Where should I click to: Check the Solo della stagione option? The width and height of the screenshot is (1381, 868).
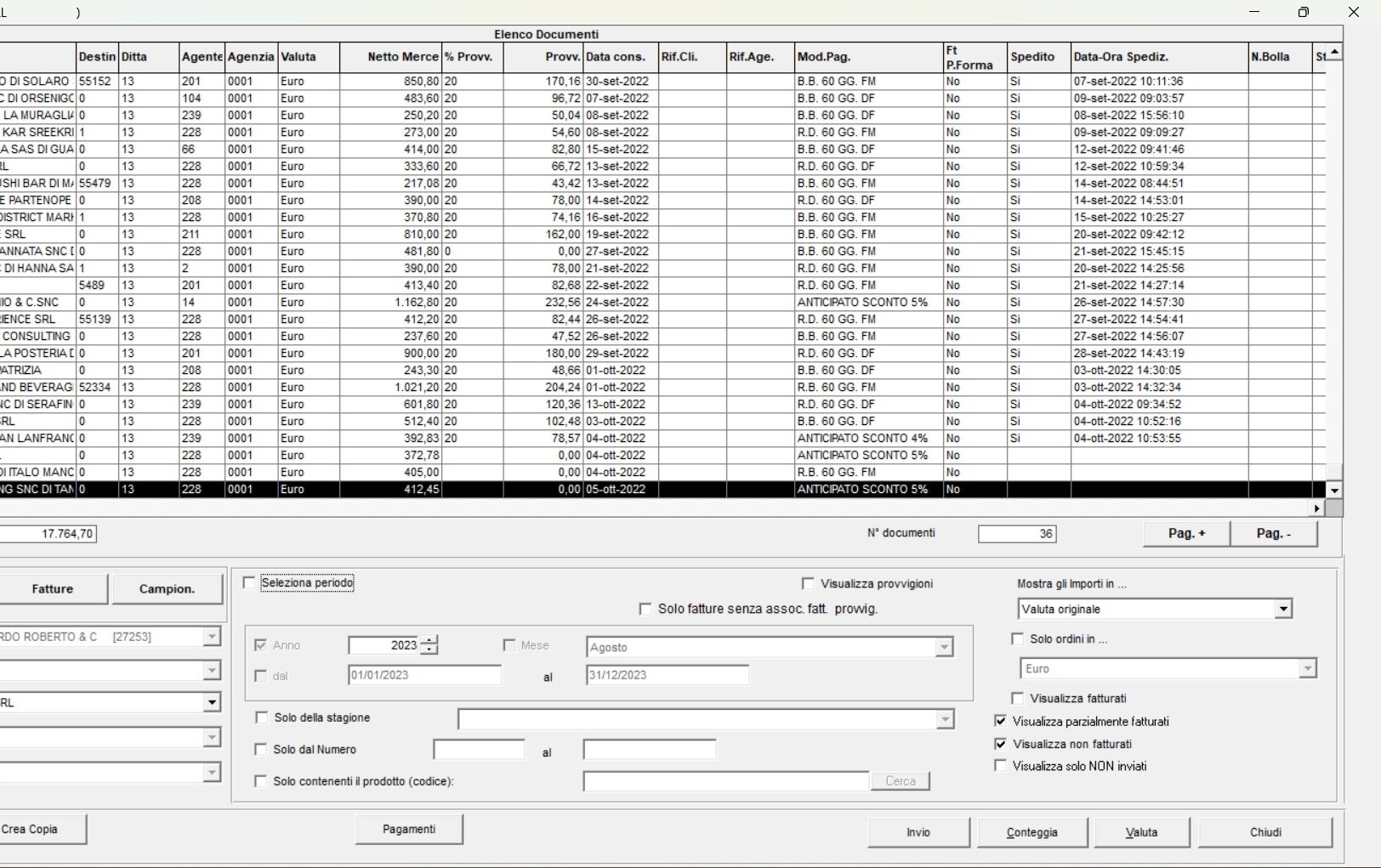[x=261, y=718]
